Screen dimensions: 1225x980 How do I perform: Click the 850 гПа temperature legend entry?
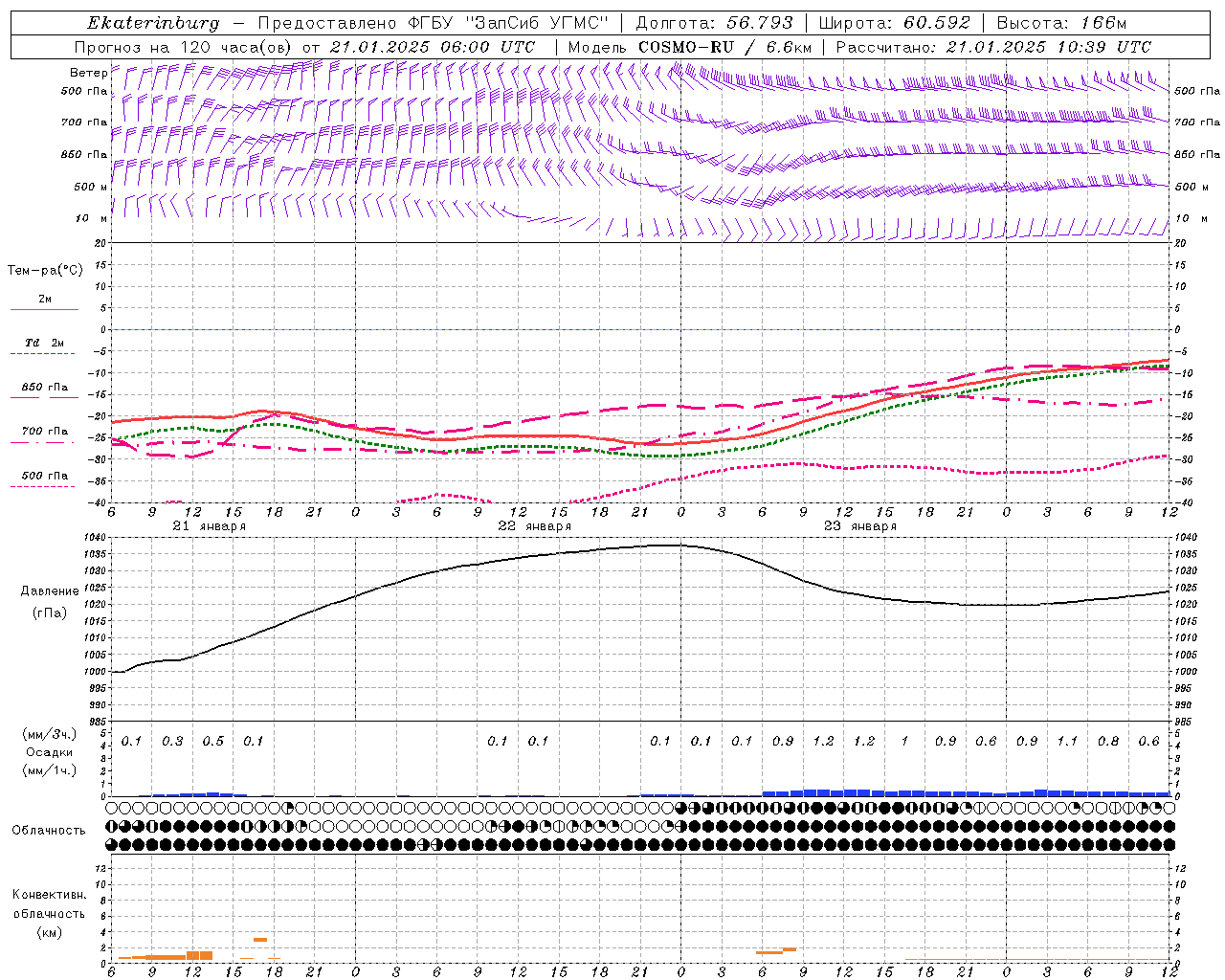[x=44, y=388]
